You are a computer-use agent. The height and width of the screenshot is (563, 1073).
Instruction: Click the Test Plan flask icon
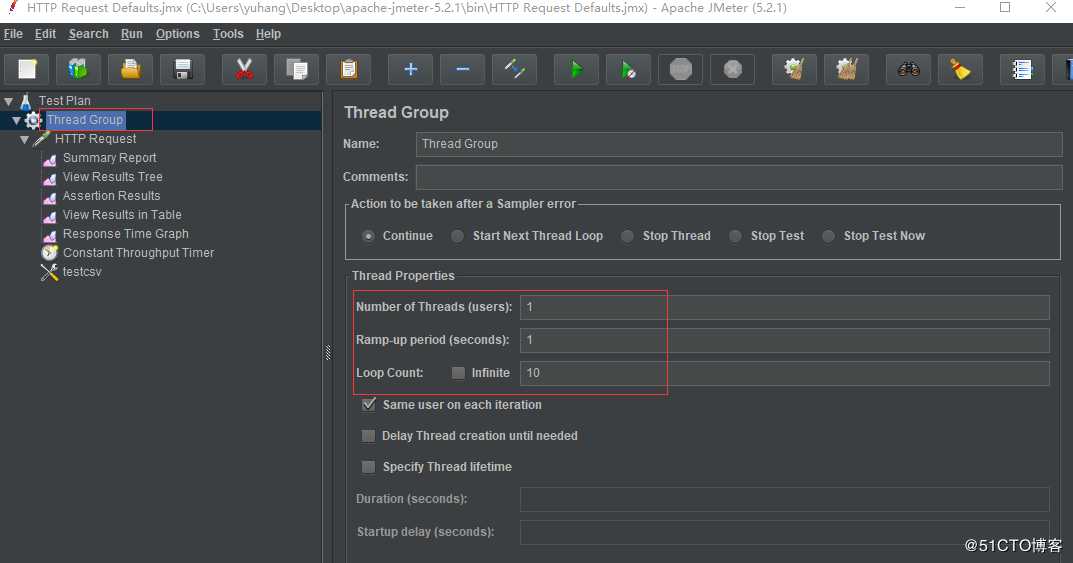coord(25,101)
